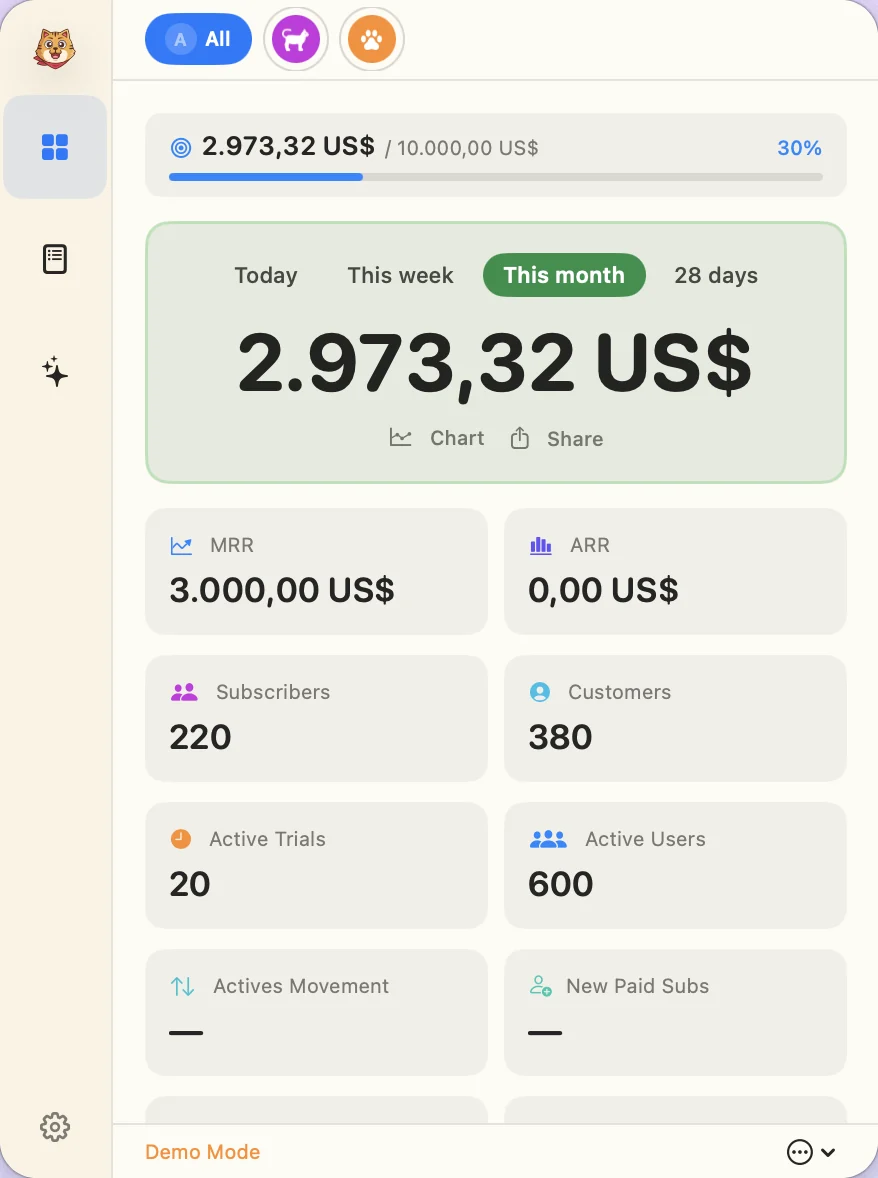Click the blue Active Users group icon

point(548,839)
